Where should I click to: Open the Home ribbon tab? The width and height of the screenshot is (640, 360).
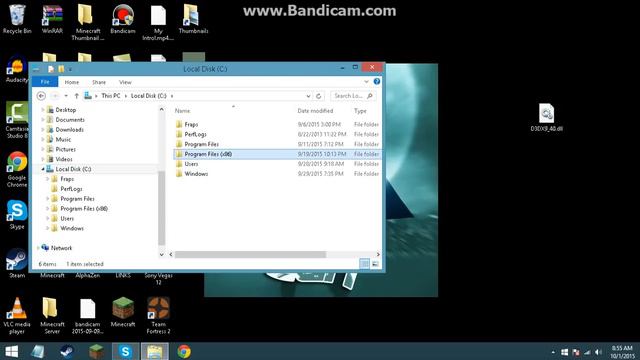tap(71, 82)
